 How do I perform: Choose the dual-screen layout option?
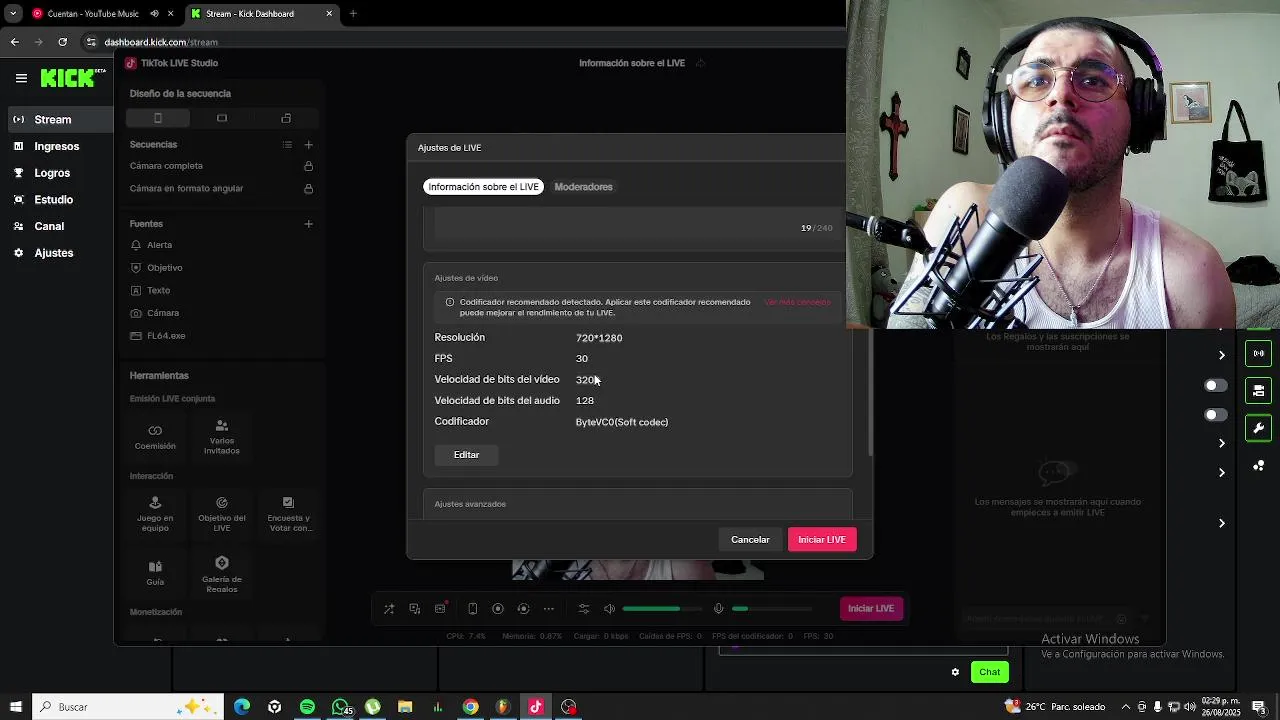coord(286,118)
